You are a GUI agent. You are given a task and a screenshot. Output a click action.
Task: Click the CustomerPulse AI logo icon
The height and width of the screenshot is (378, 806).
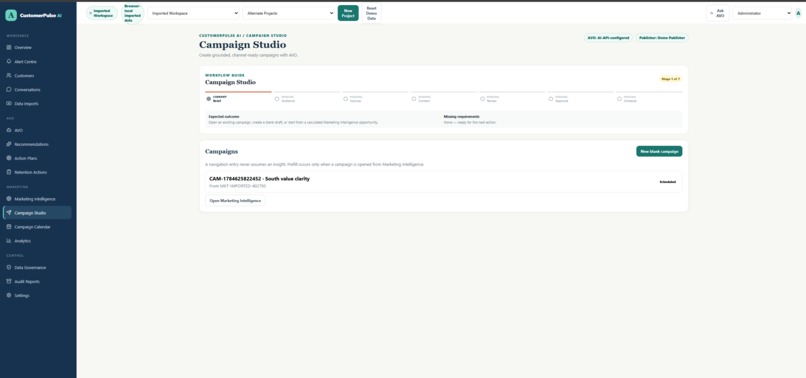click(x=11, y=15)
